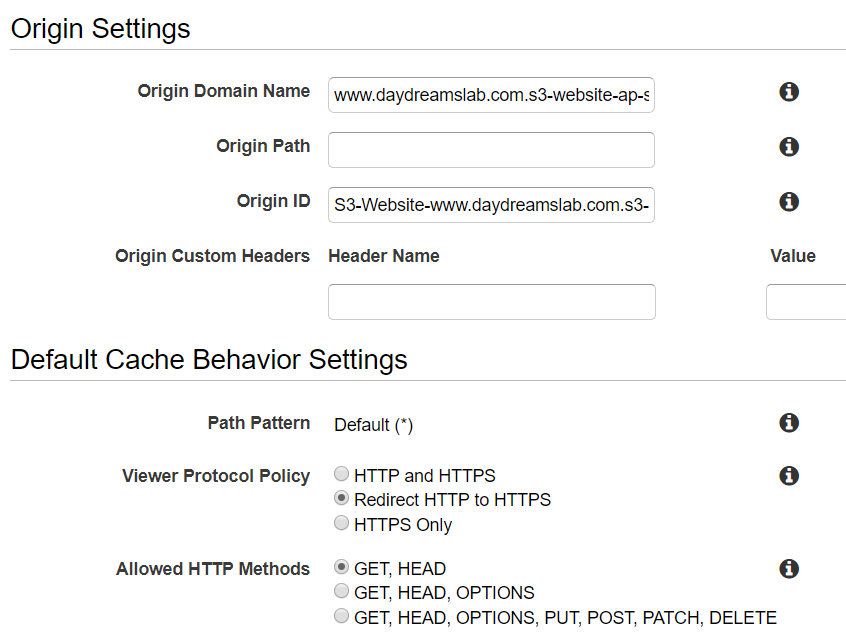Viewport: 846px width, 640px height.
Task: Click Viewer Protocol Policy info icon
Action: coord(789,476)
